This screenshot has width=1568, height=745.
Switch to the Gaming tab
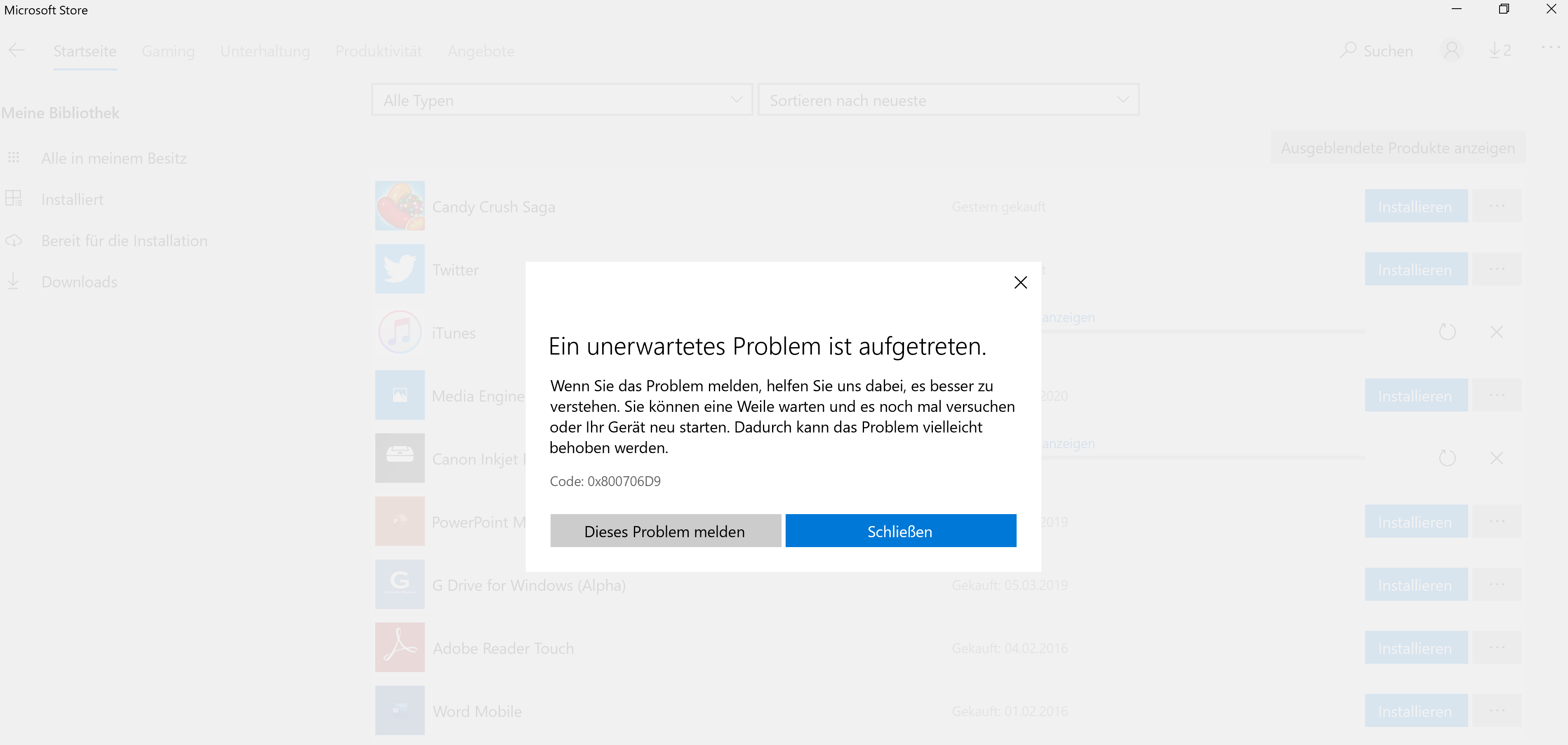point(168,51)
